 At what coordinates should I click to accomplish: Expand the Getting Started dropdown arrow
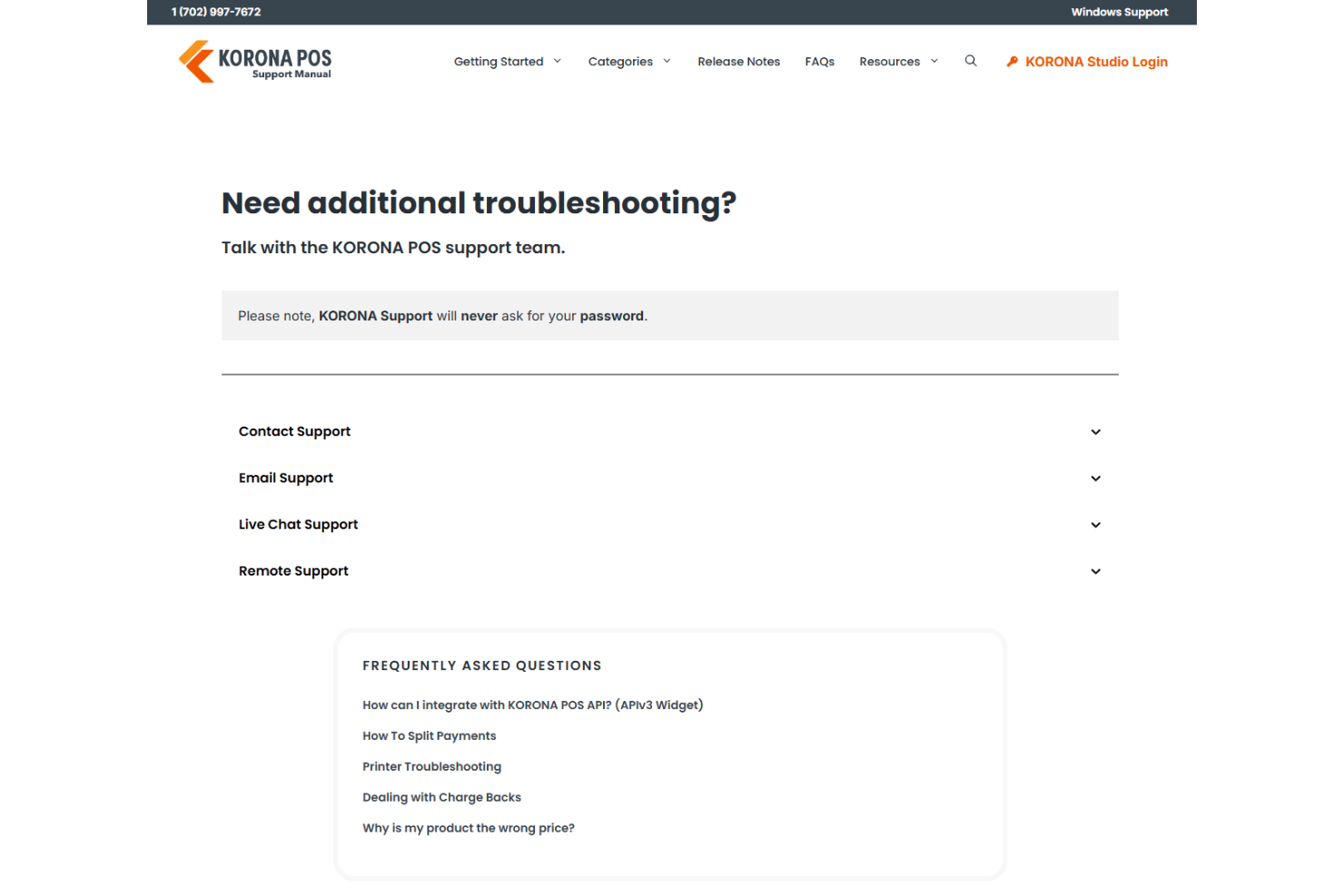558,61
